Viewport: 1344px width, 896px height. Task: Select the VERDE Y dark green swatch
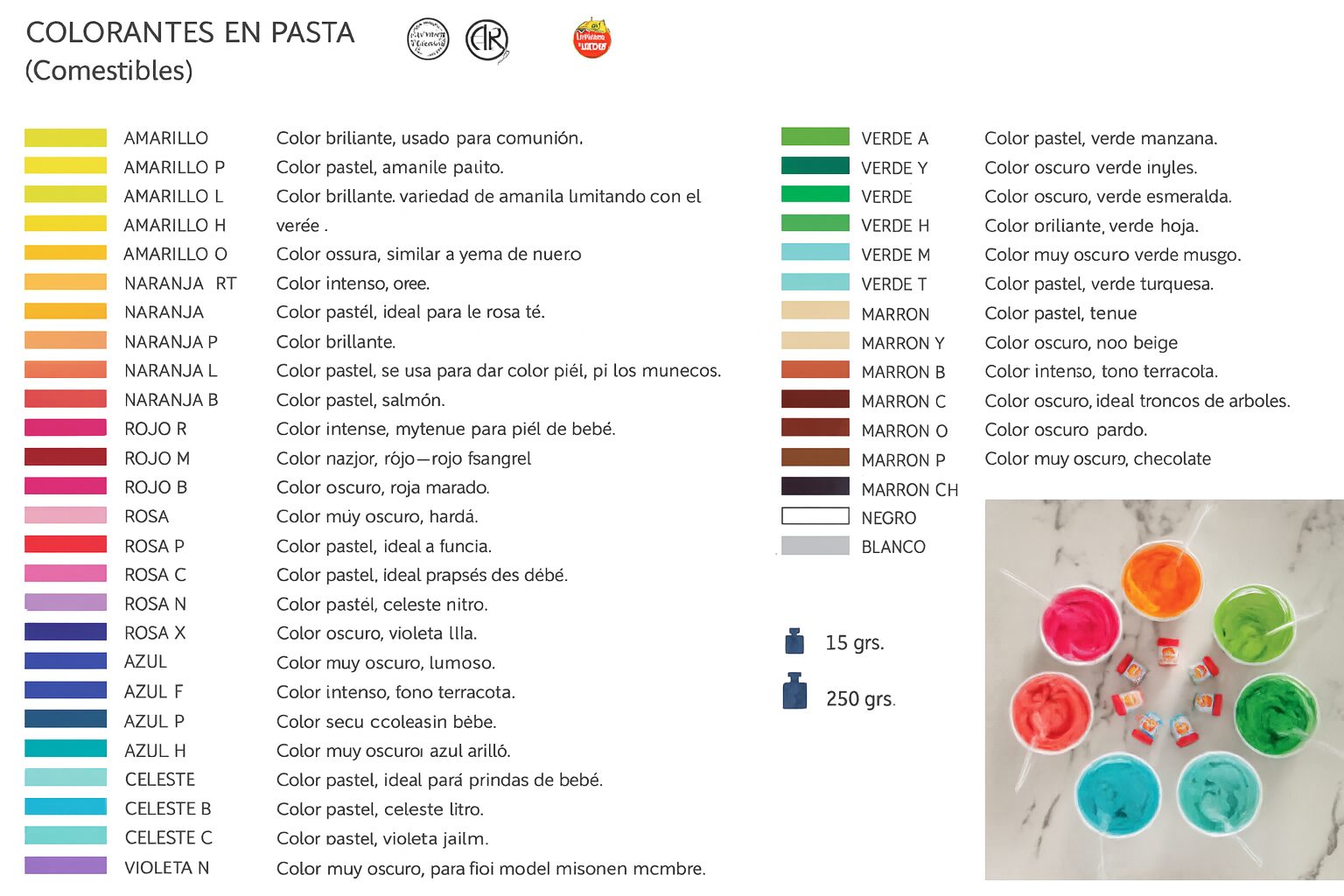[815, 166]
